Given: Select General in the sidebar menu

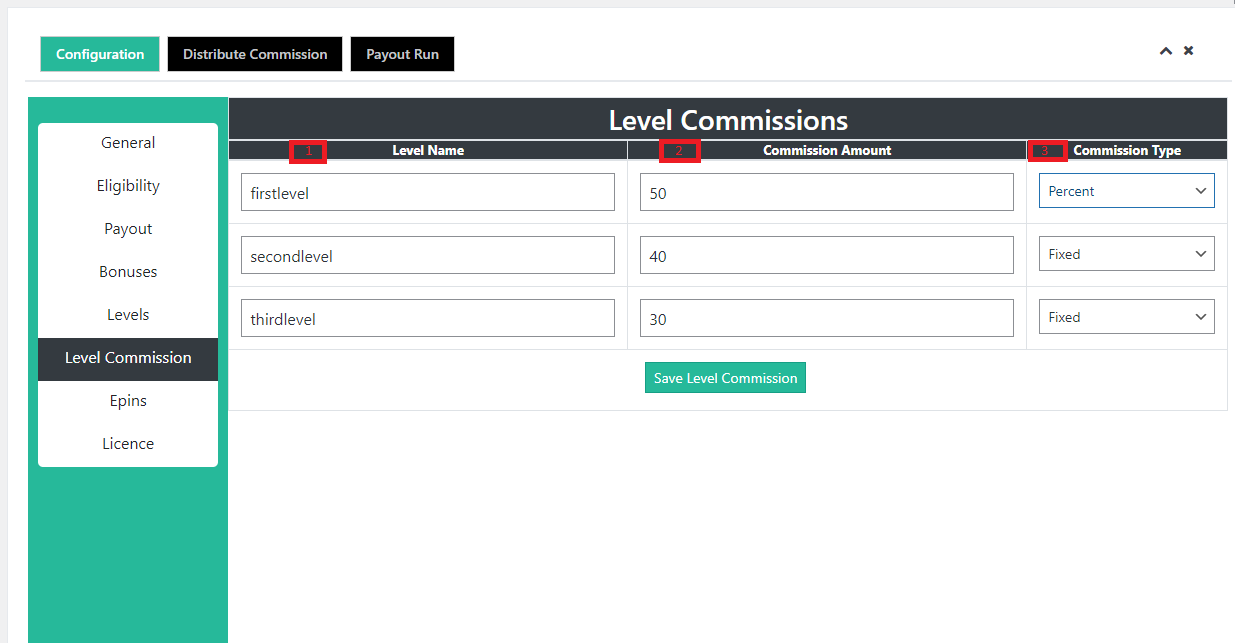Looking at the screenshot, I should click(x=128, y=143).
